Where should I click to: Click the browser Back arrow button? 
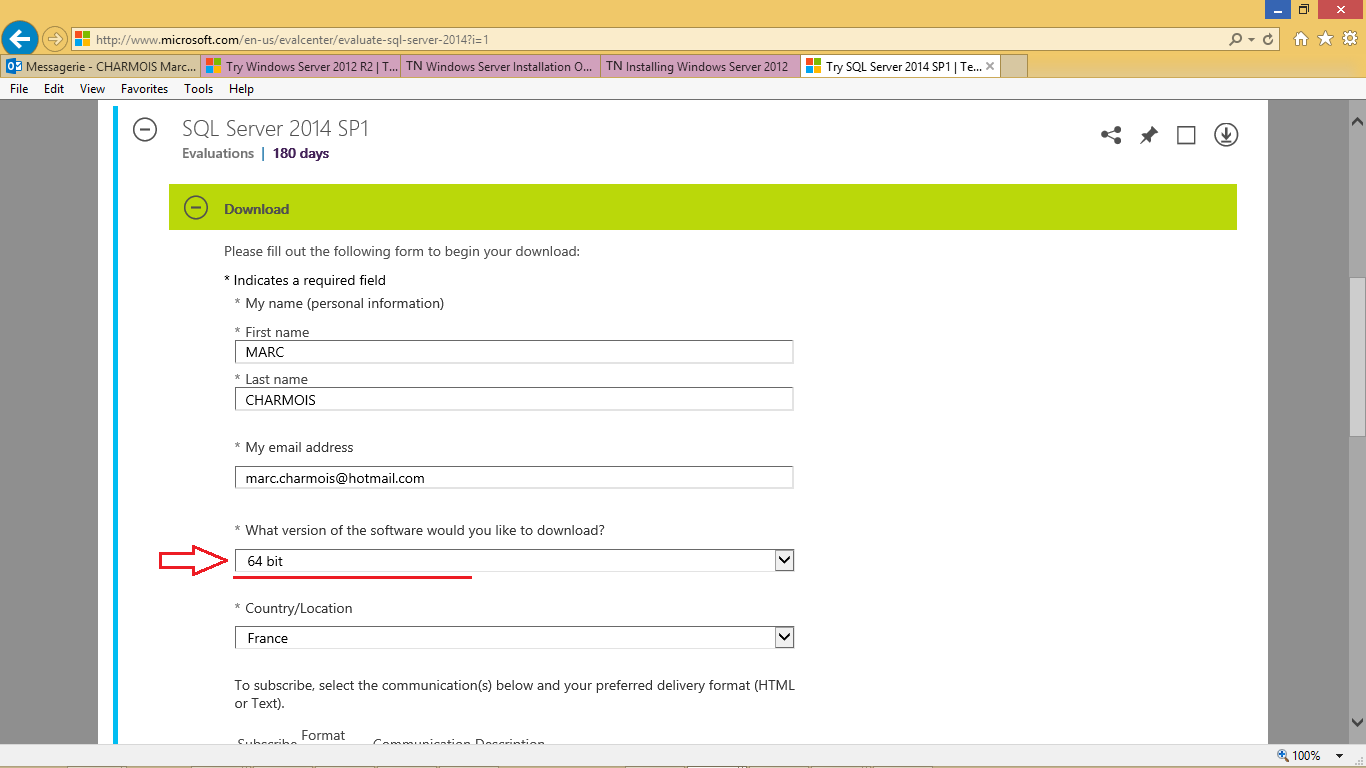pos(20,39)
